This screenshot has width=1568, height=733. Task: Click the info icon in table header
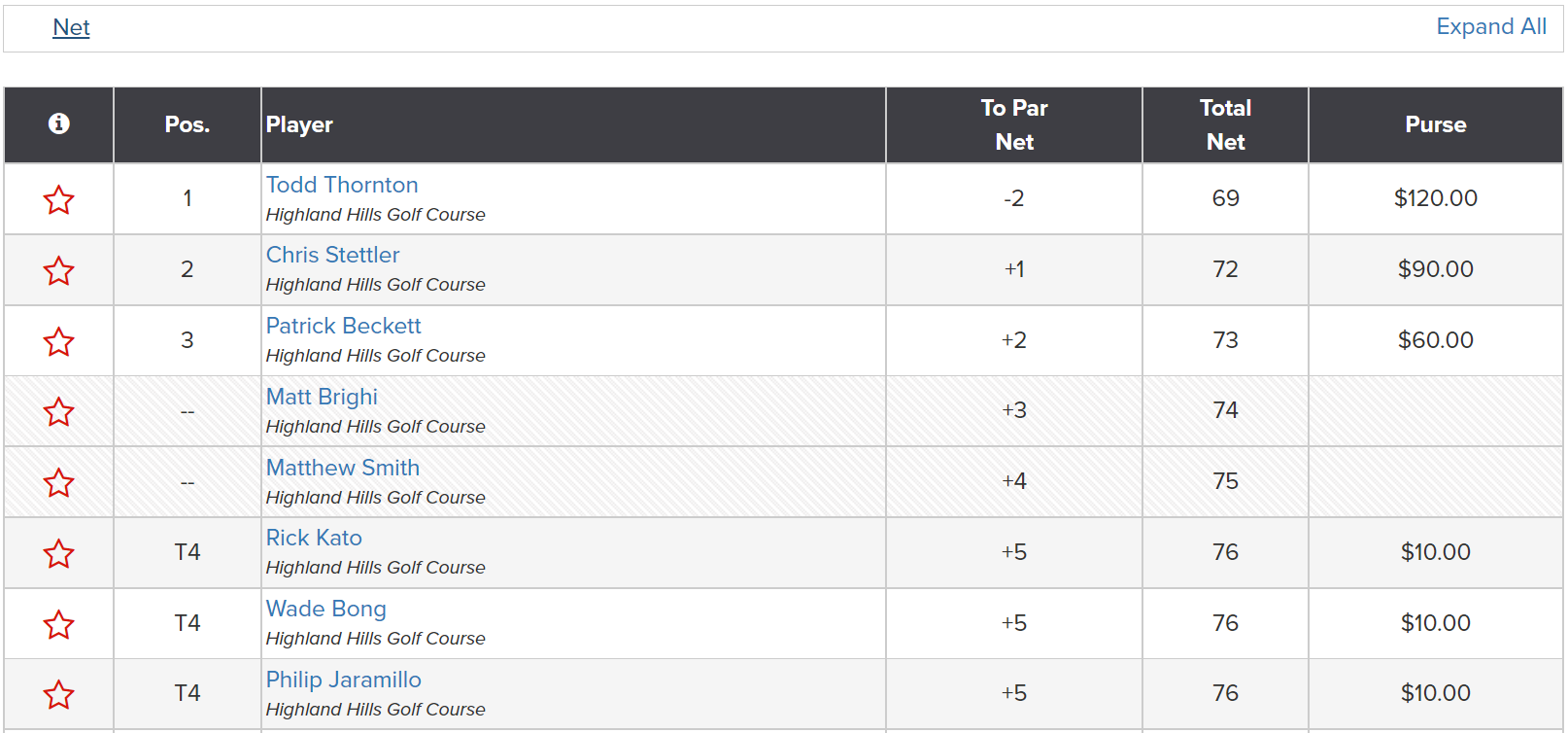(x=58, y=123)
